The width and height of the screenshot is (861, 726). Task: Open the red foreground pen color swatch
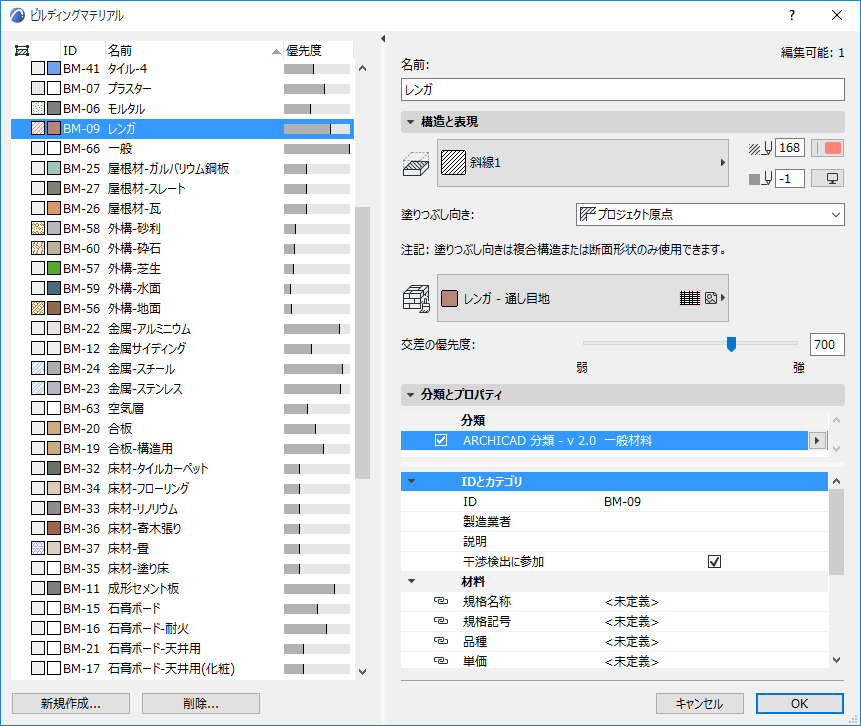click(828, 148)
